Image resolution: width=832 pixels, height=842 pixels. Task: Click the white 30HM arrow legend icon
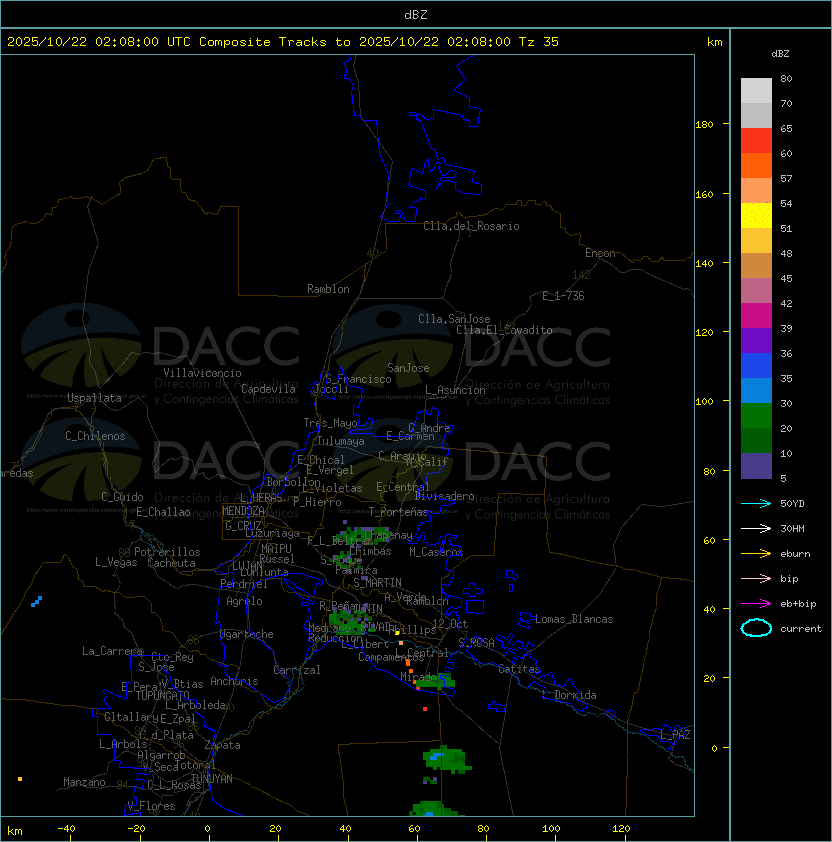756,528
